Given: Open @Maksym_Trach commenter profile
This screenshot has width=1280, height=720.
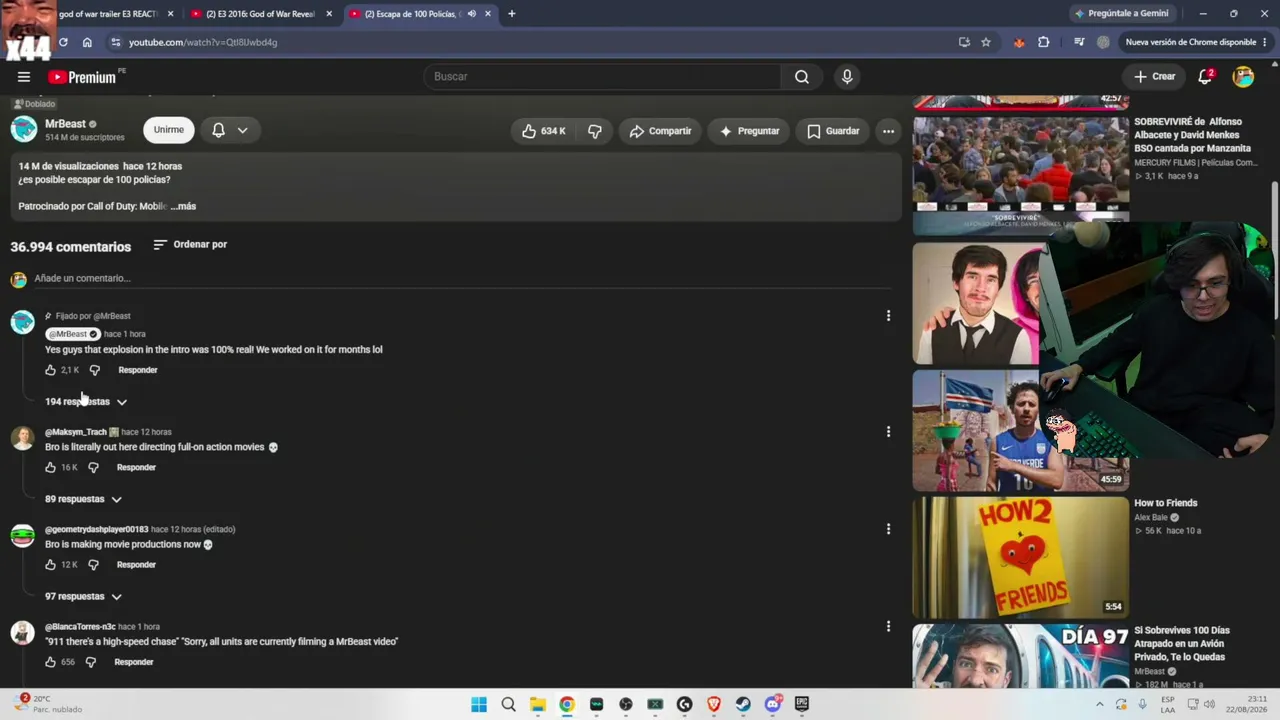Looking at the screenshot, I should click(76, 432).
